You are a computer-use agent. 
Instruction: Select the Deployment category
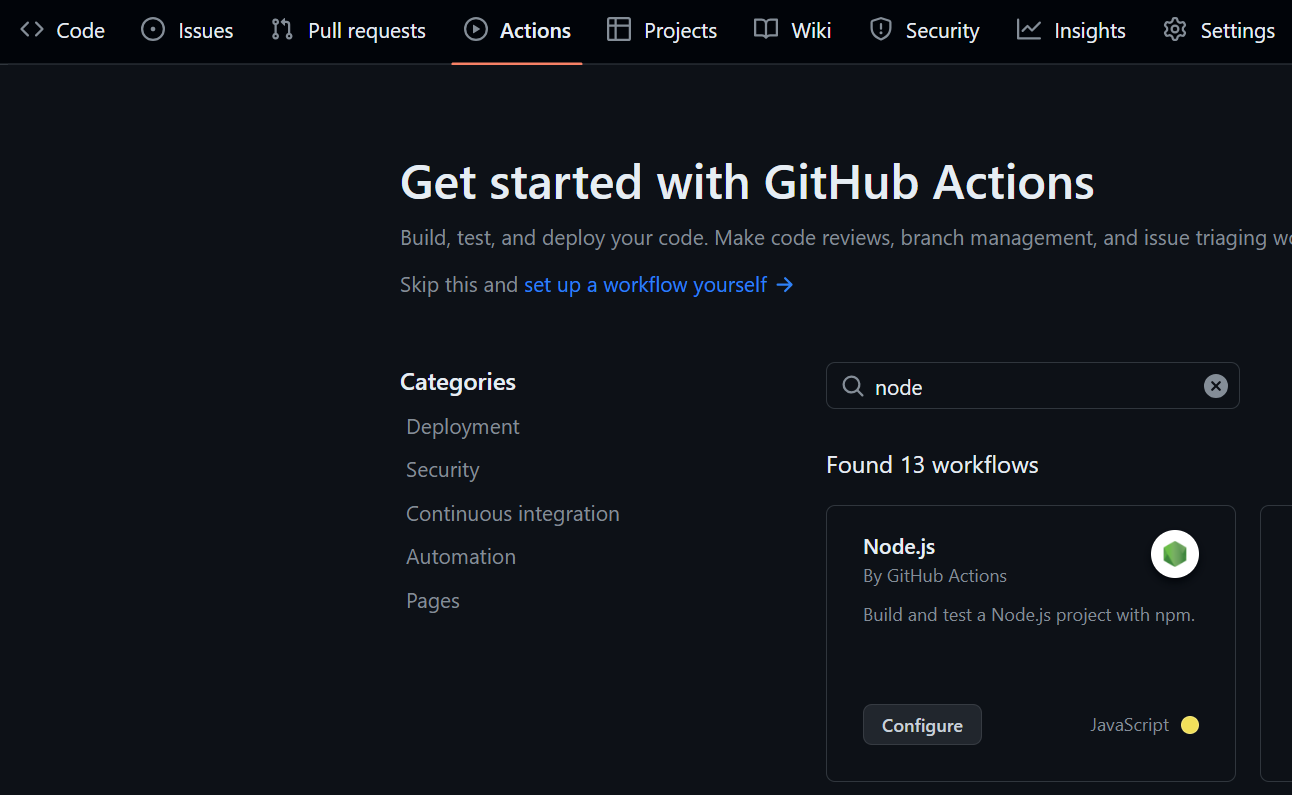(x=463, y=427)
